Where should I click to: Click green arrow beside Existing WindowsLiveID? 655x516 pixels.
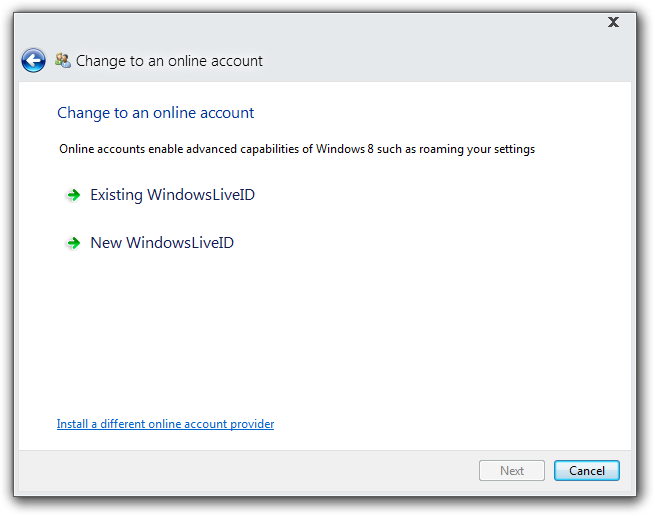pos(73,196)
